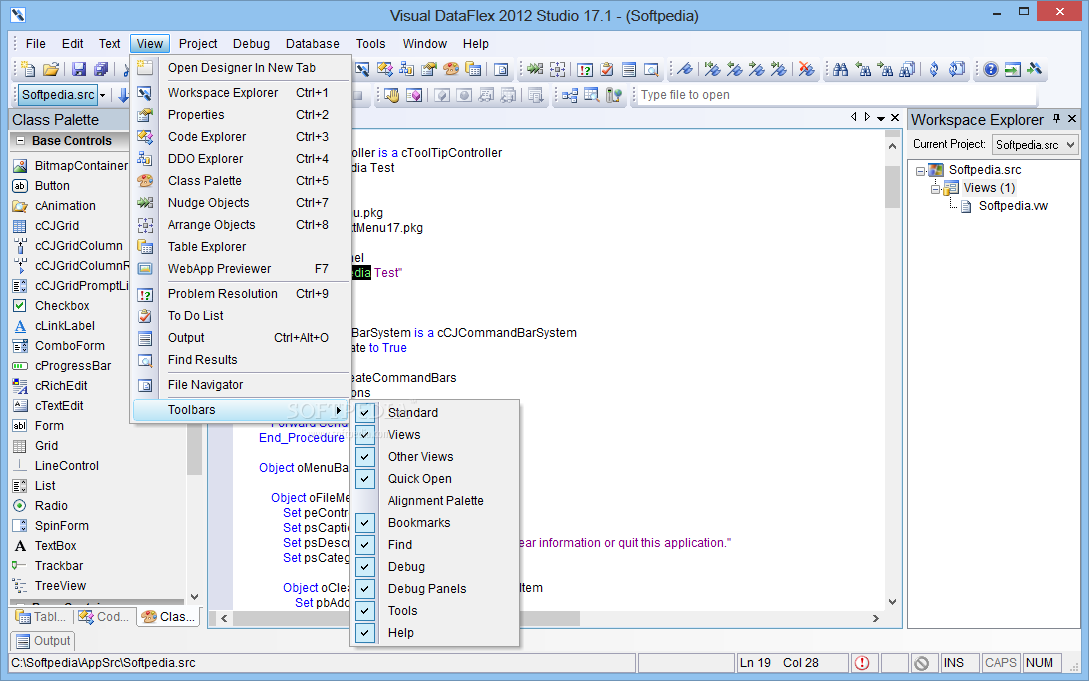Click the Save All toolbar icon
Screen dimensions: 1089x681
pyautogui.click(x=101, y=69)
